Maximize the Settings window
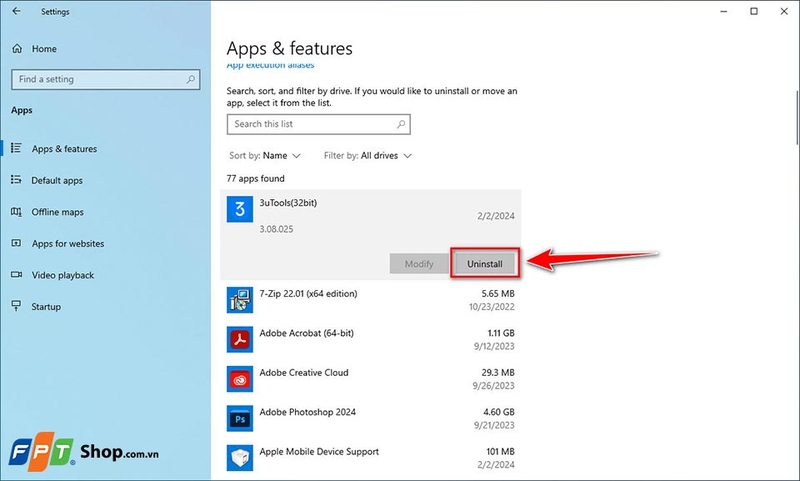 click(x=754, y=11)
